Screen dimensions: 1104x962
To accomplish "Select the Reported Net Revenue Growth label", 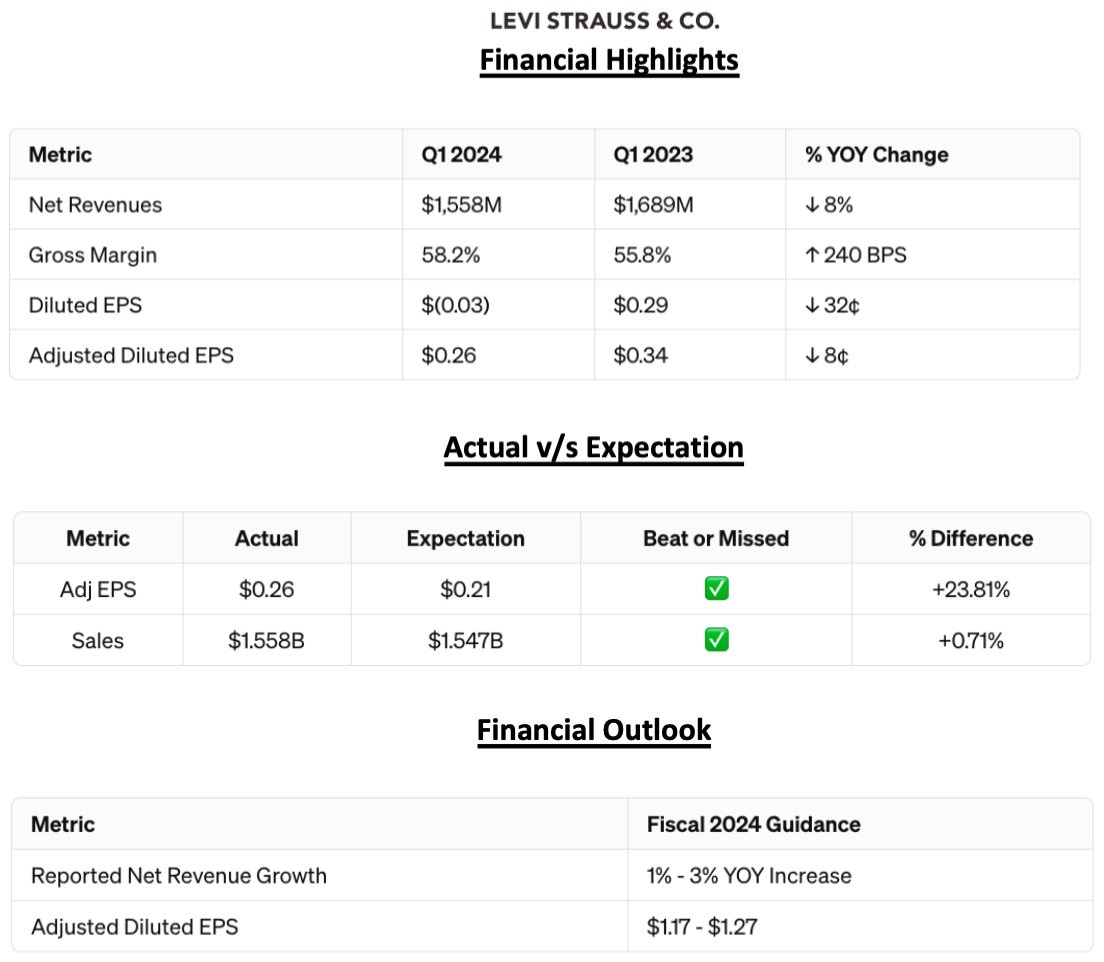I will (179, 876).
